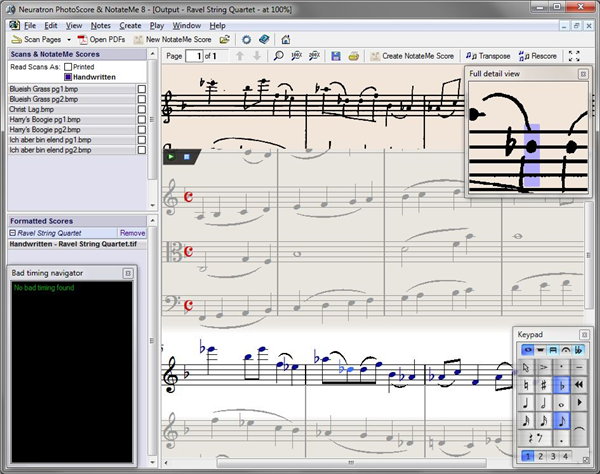Click the full screen icon in toolbar
Screen dimensions: 600x474
click(x=574, y=56)
